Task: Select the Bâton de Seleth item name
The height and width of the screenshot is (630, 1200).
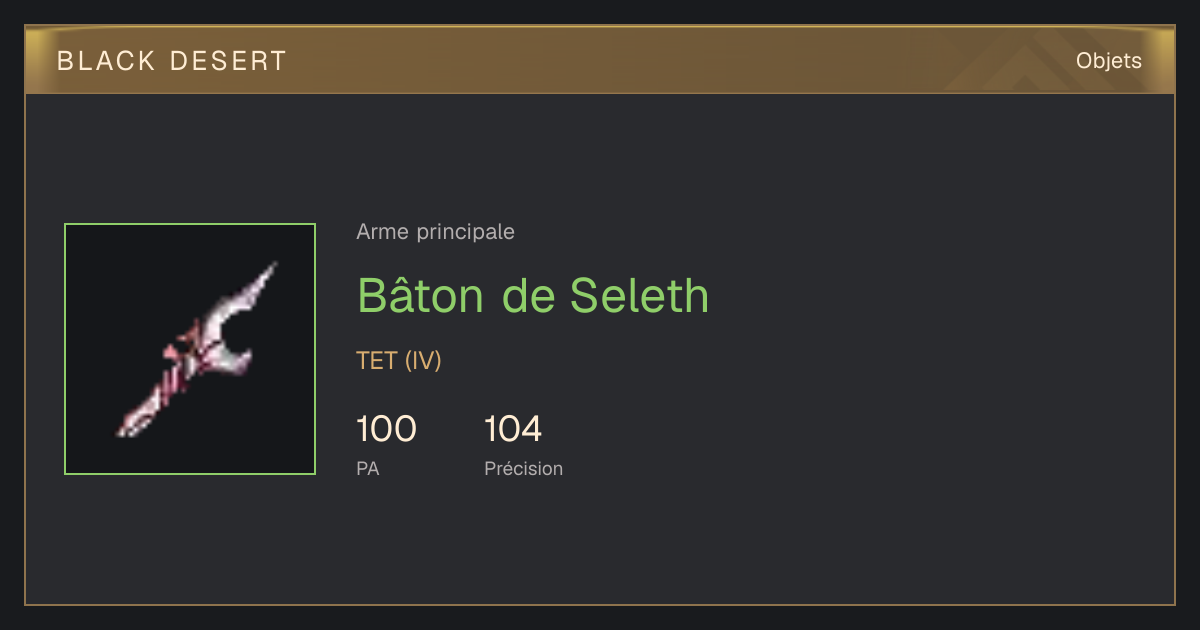Action: point(533,295)
